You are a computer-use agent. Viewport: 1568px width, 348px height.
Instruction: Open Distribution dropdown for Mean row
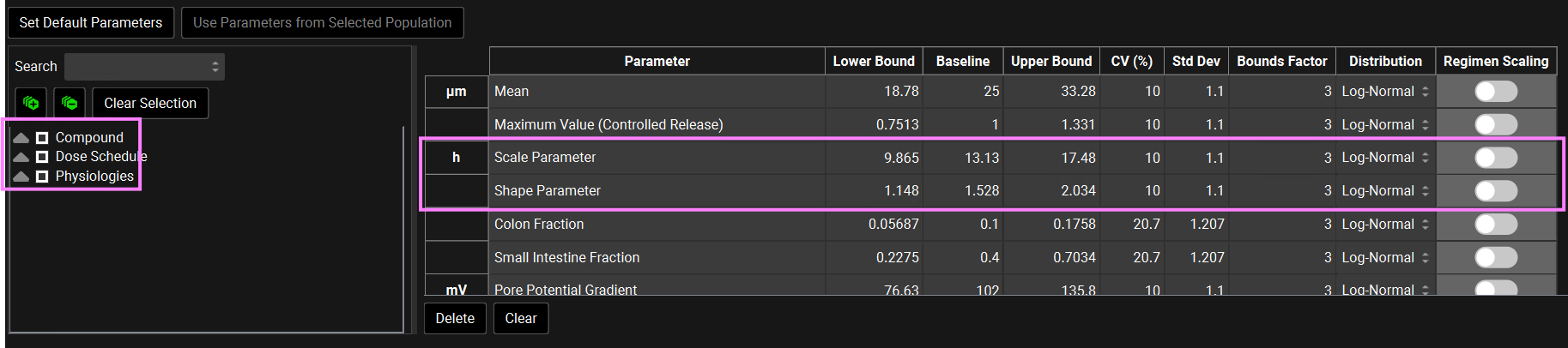click(x=1385, y=92)
